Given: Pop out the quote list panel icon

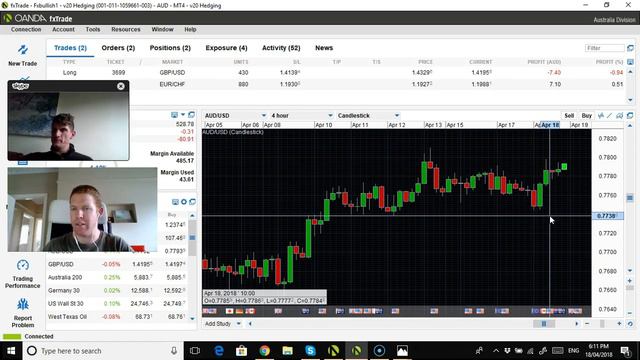Looking at the screenshot, I should (x=192, y=202).
